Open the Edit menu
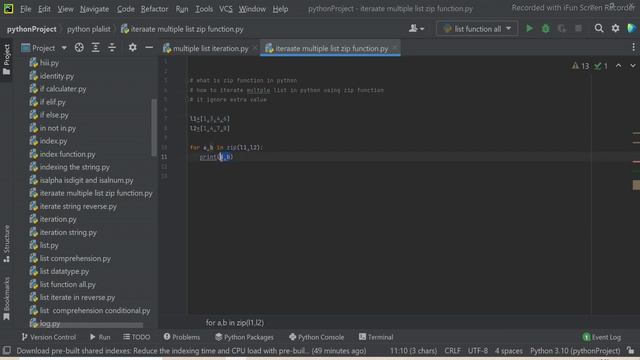The image size is (640, 360). coord(44,9)
